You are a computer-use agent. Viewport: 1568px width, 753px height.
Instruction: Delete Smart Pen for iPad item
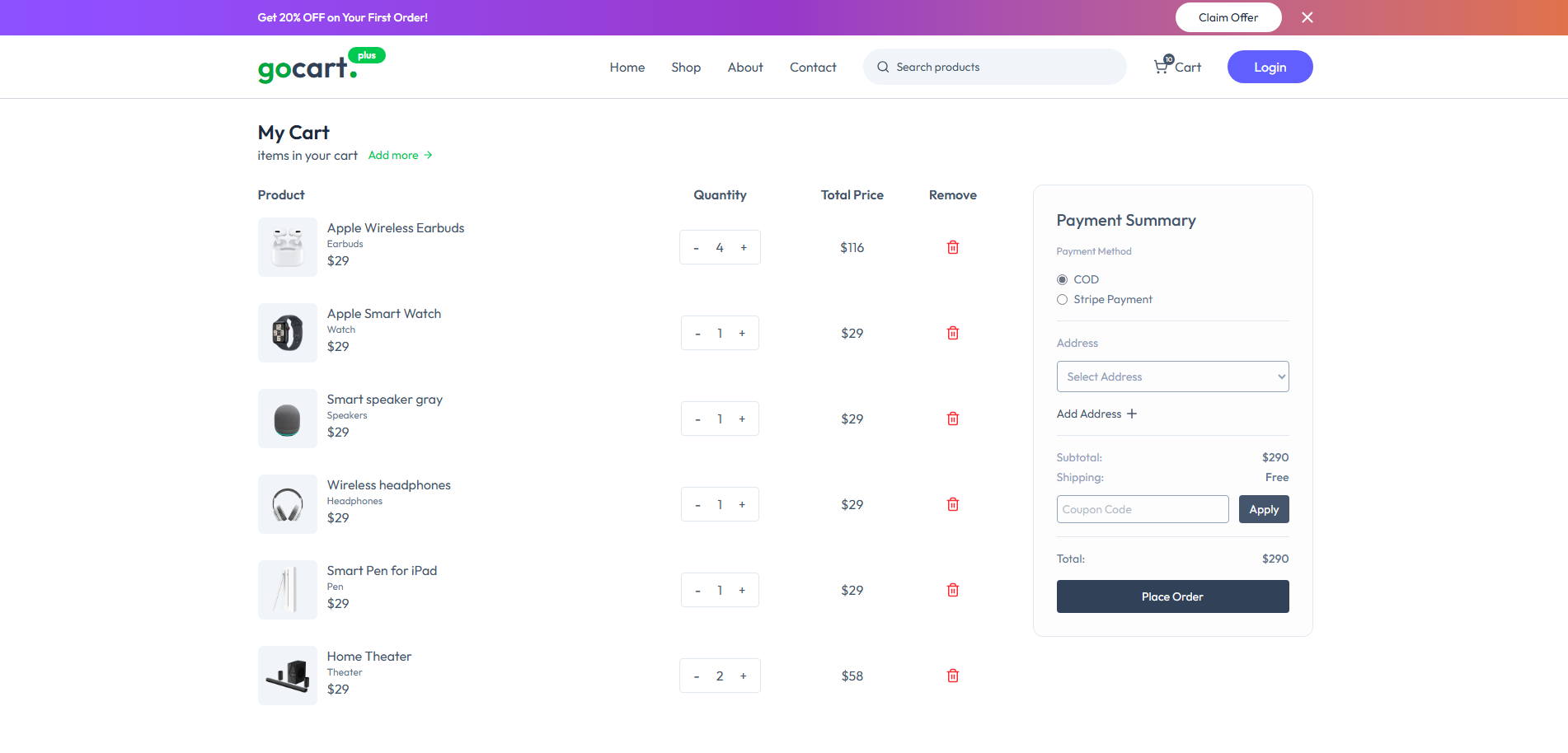click(x=952, y=590)
